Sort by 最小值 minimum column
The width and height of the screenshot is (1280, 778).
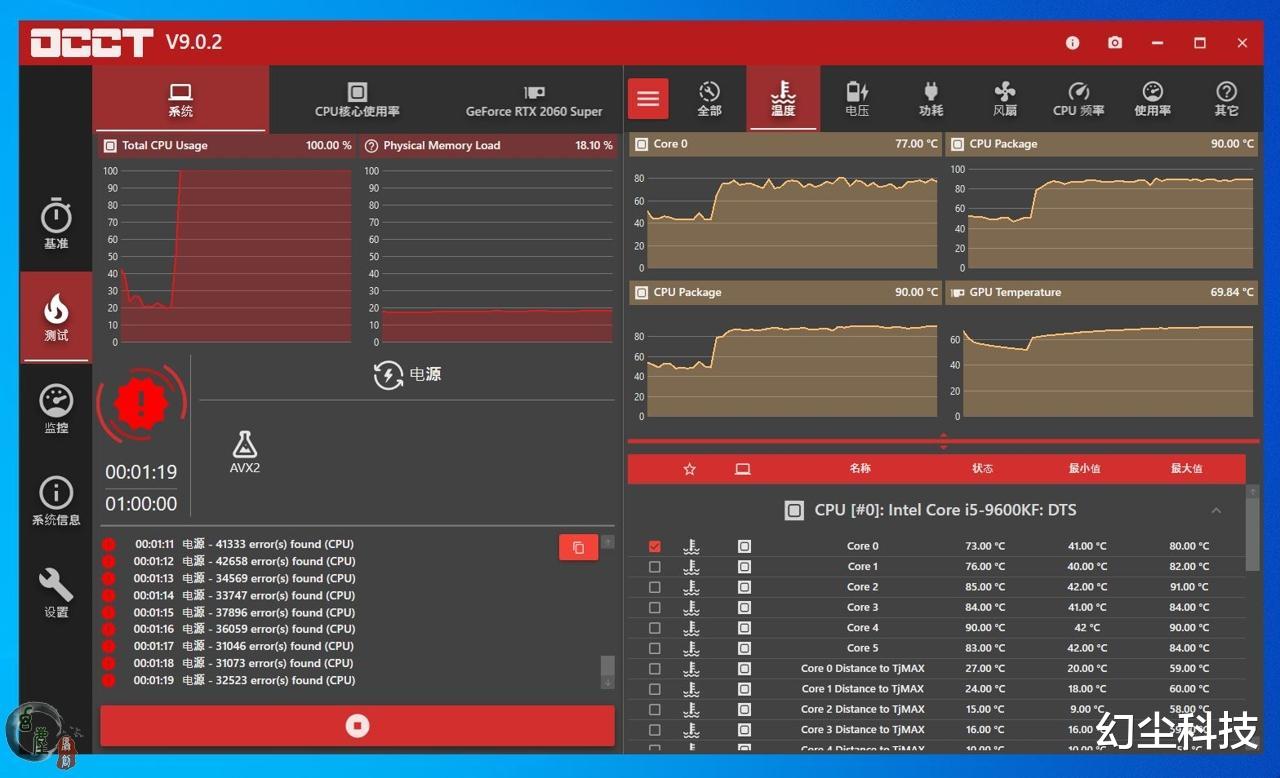(x=1085, y=468)
